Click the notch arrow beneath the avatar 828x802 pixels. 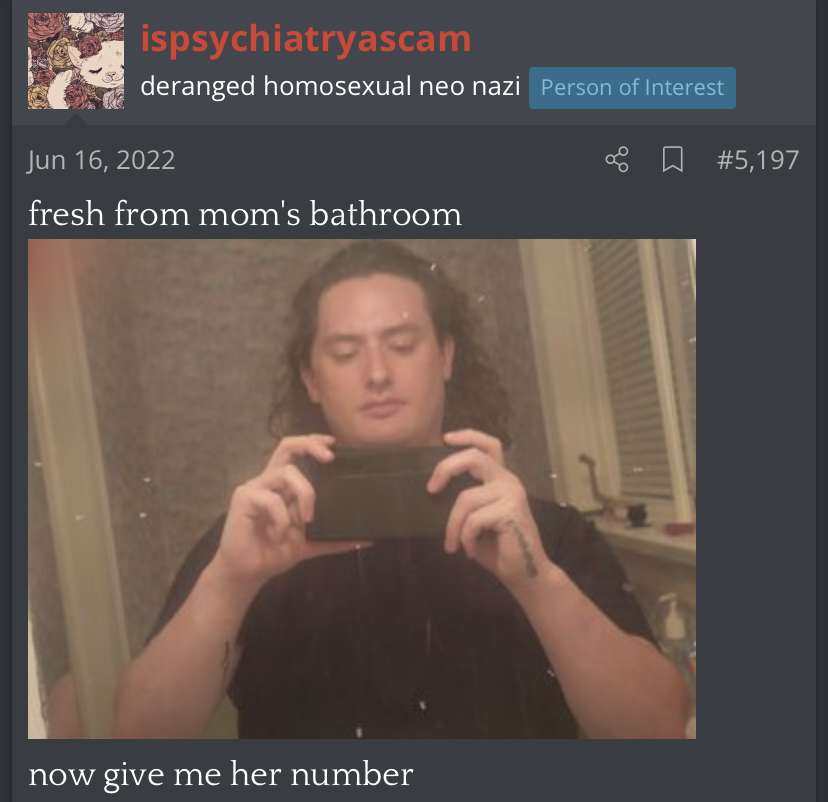point(76,119)
